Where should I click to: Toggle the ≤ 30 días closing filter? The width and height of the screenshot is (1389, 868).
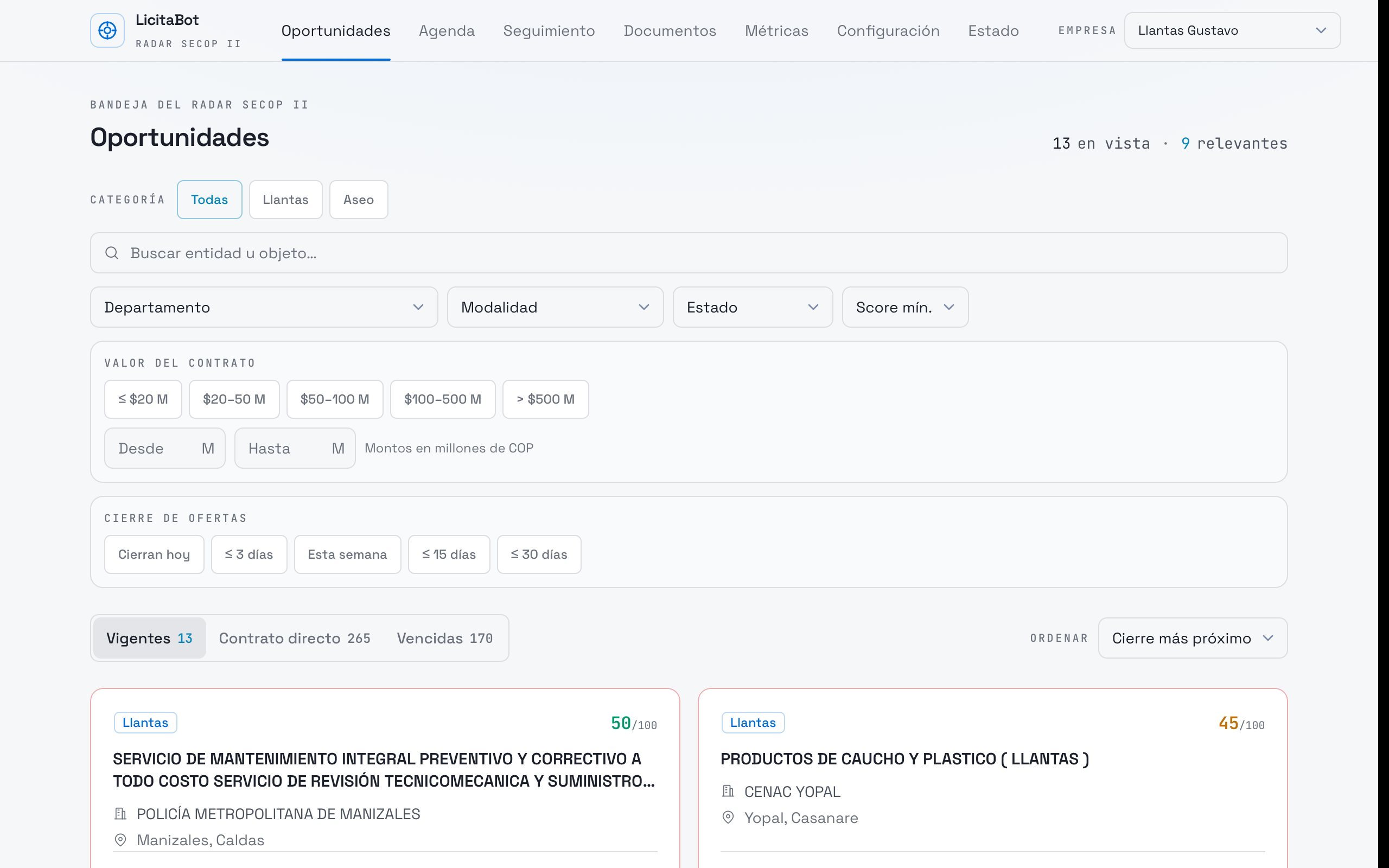click(x=539, y=554)
